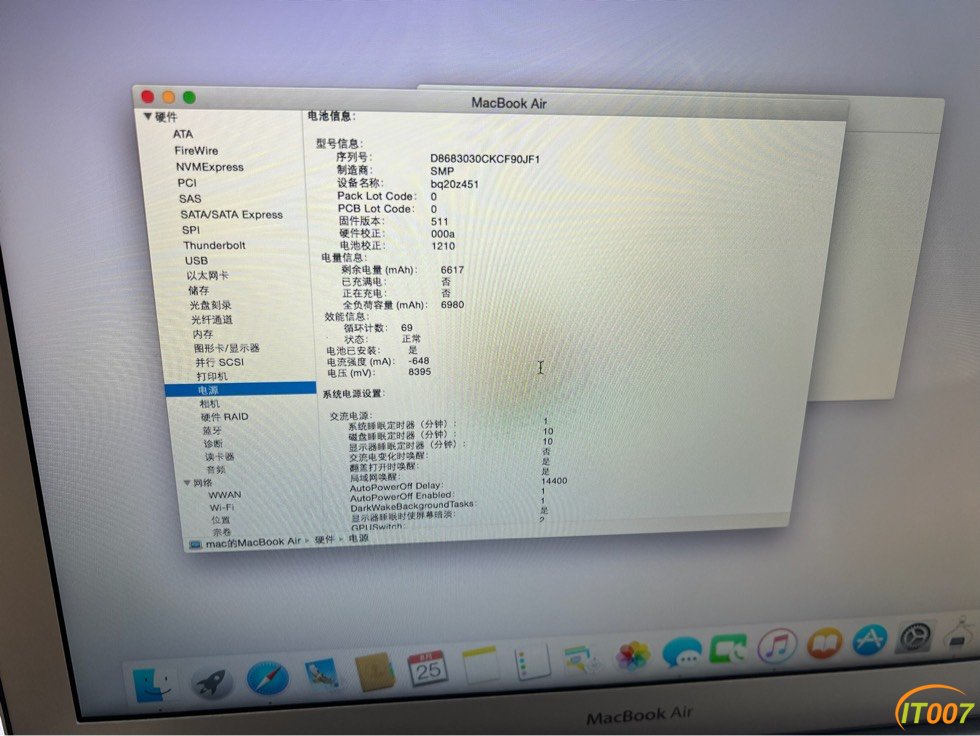Viewport: 980px width, 736px height.
Task: Select PCI in the sidebar
Action: (187, 183)
